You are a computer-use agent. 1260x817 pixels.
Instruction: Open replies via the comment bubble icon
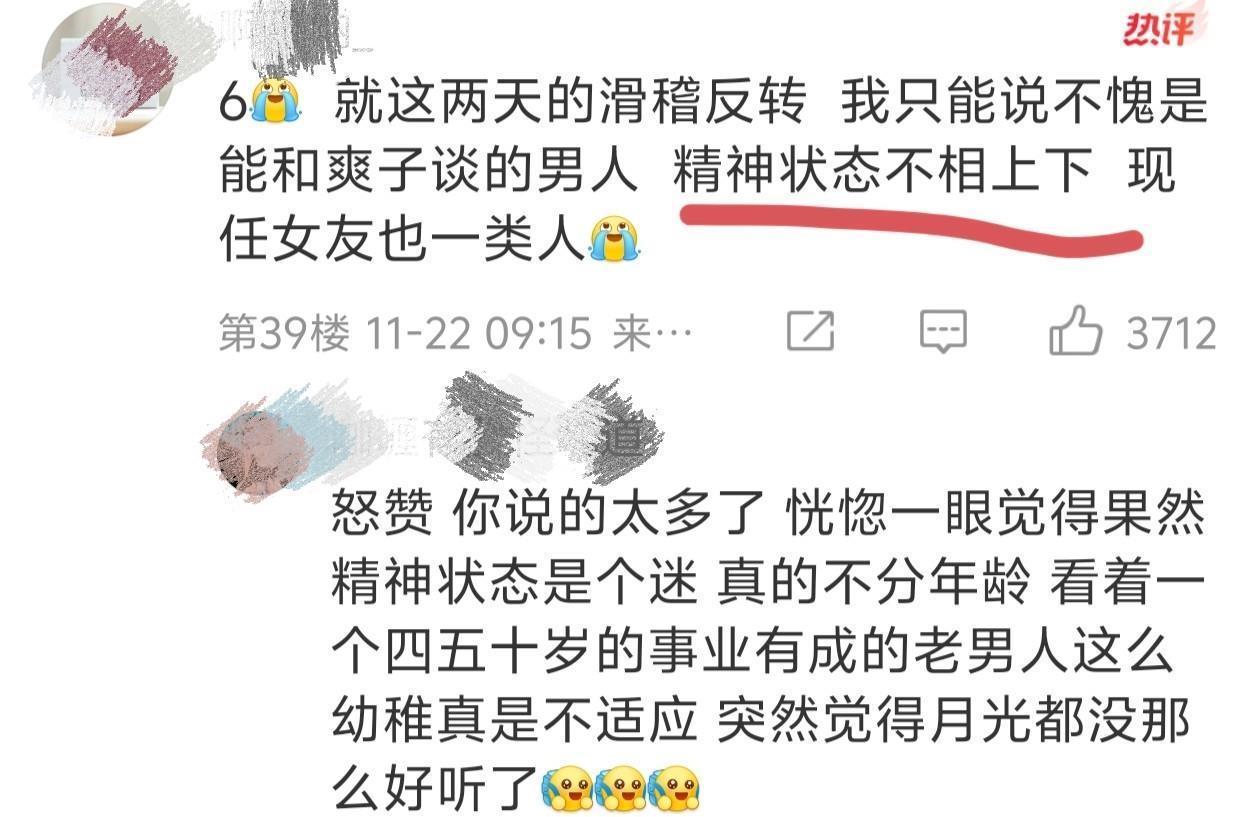[x=943, y=331]
